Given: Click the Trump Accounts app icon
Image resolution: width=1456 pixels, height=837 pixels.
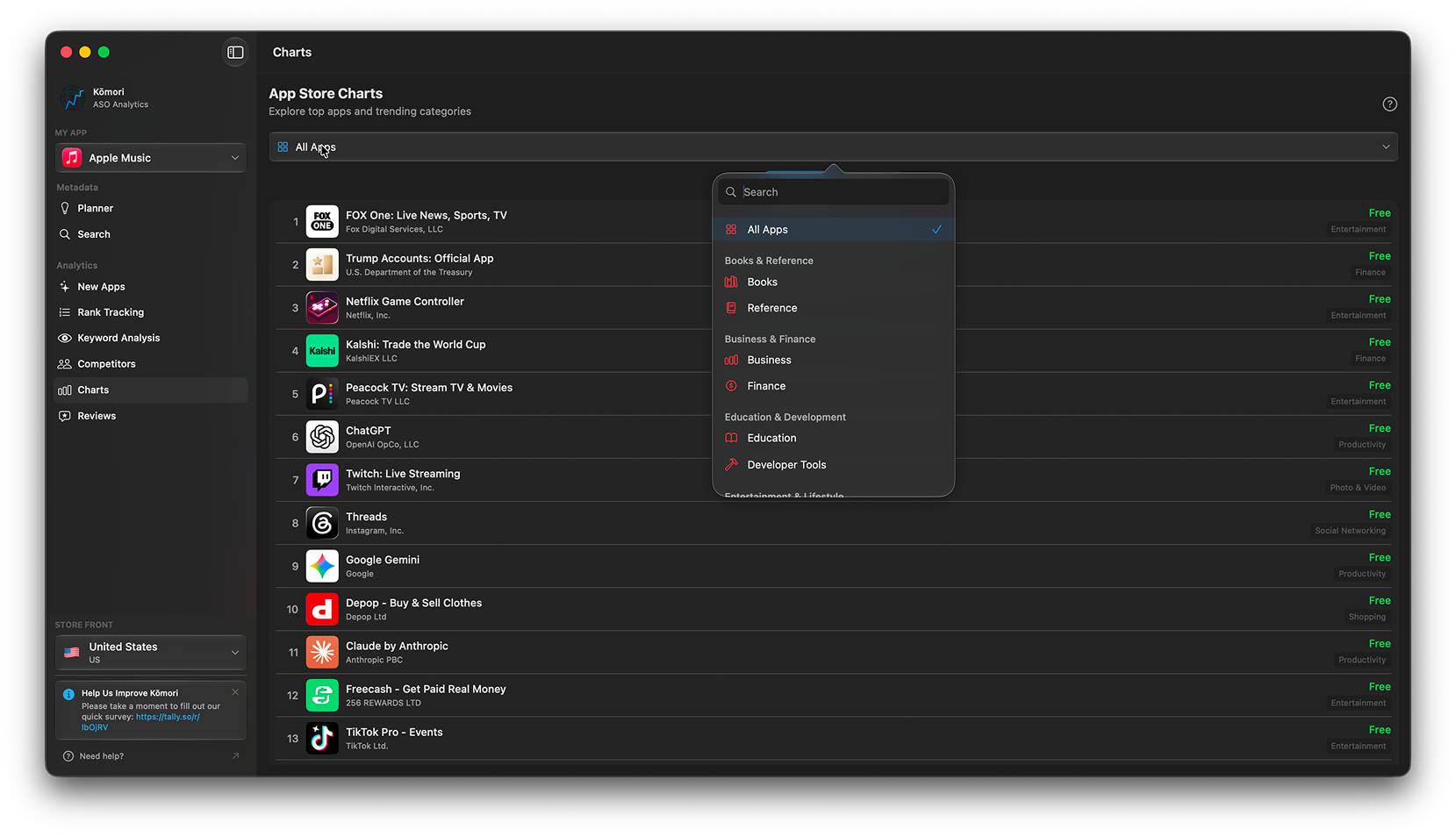Looking at the screenshot, I should [322, 265].
